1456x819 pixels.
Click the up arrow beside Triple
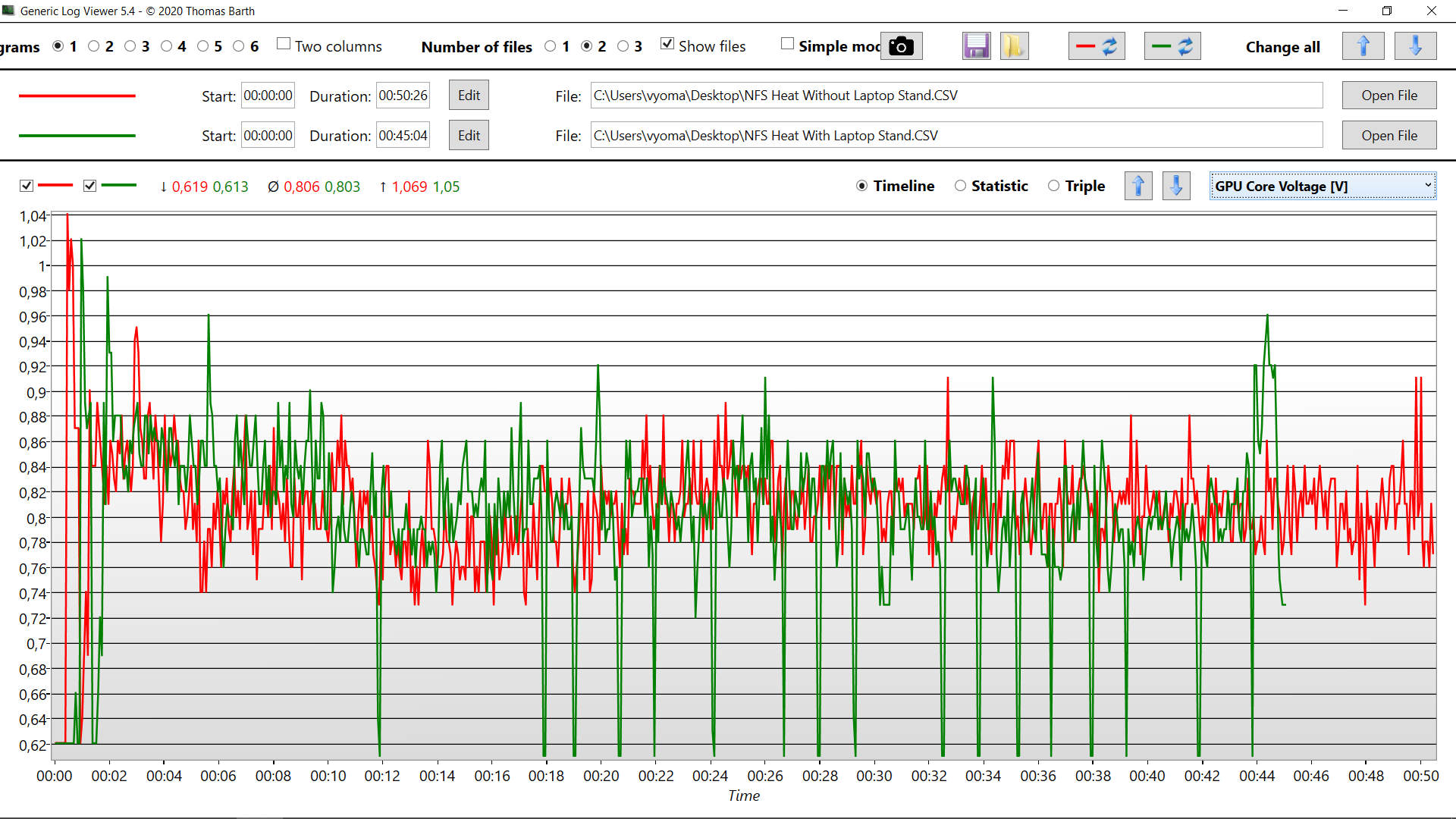tap(1138, 186)
